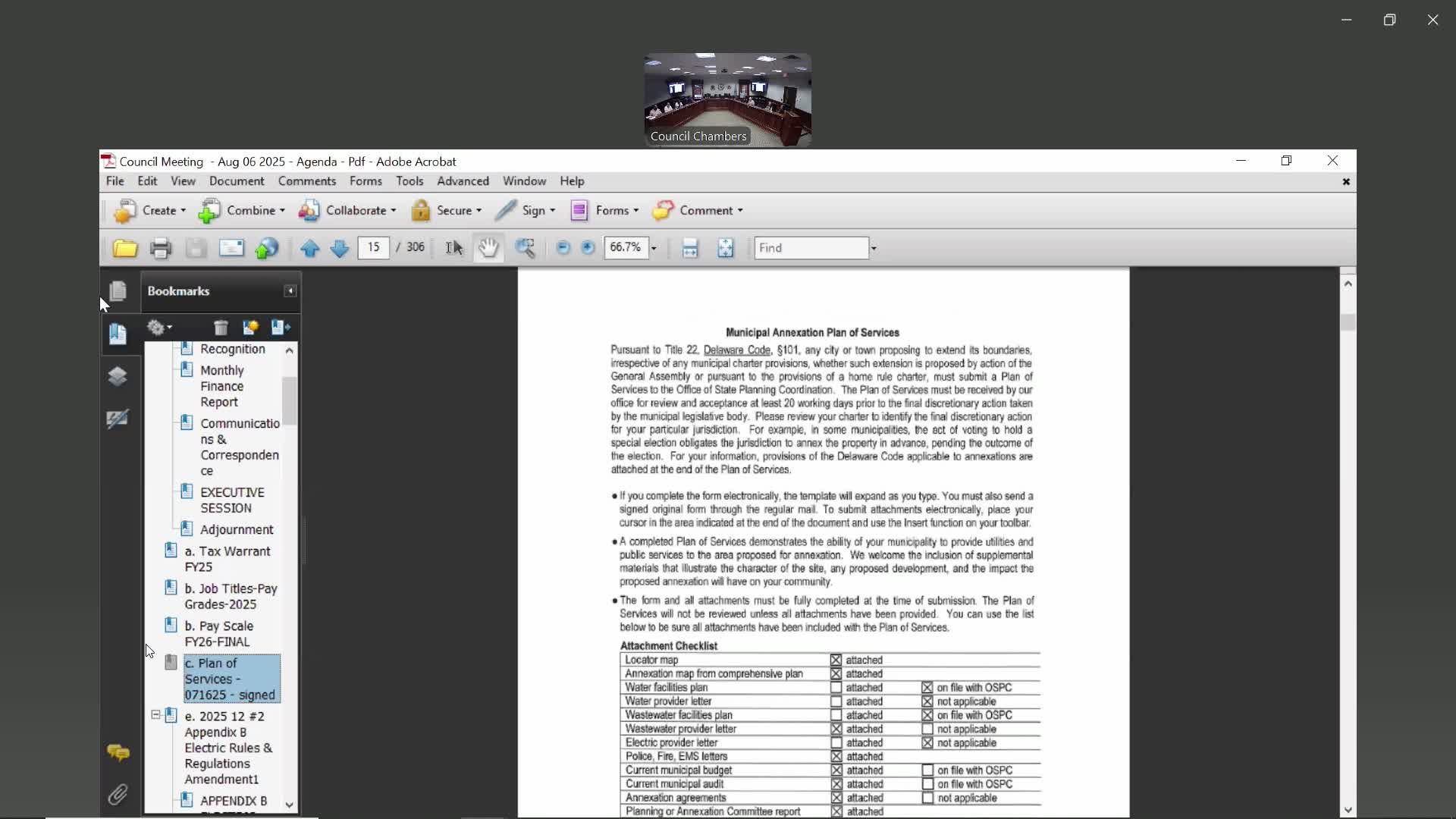Image resolution: width=1456 pixels, height=819 pixels.
Task: Click the Find text field
Action: pyautogui.click(x=811, y=248)
